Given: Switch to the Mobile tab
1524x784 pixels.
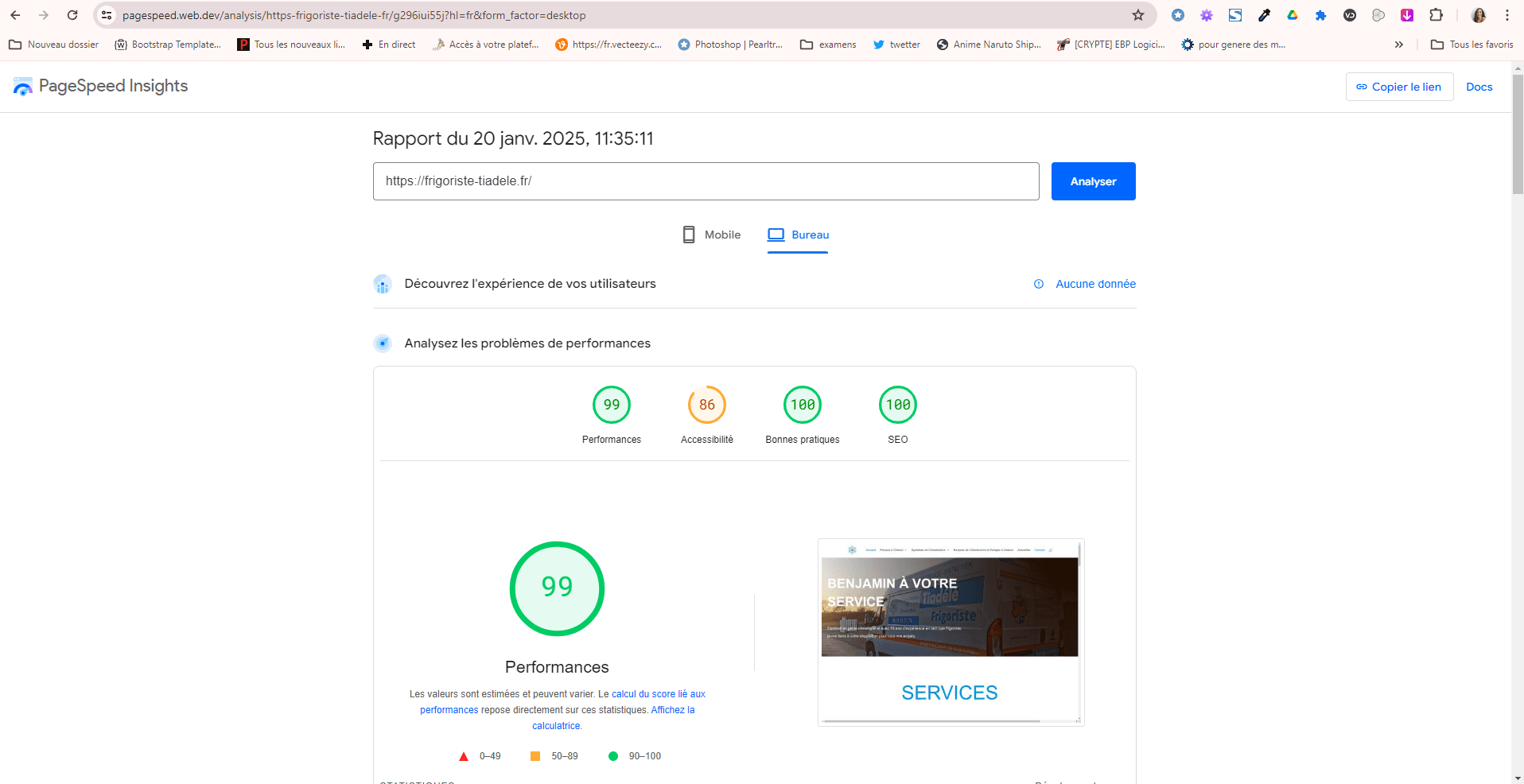Looking at the screenshot, I should coord(712,235).
